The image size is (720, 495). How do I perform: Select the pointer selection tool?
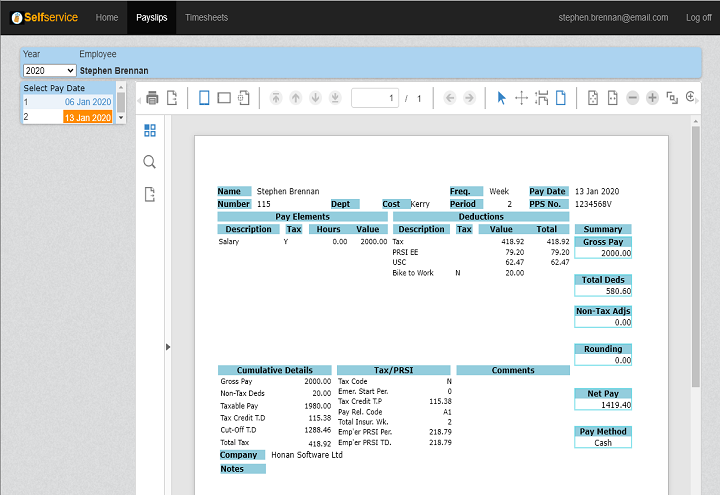[x=502, y=98]
